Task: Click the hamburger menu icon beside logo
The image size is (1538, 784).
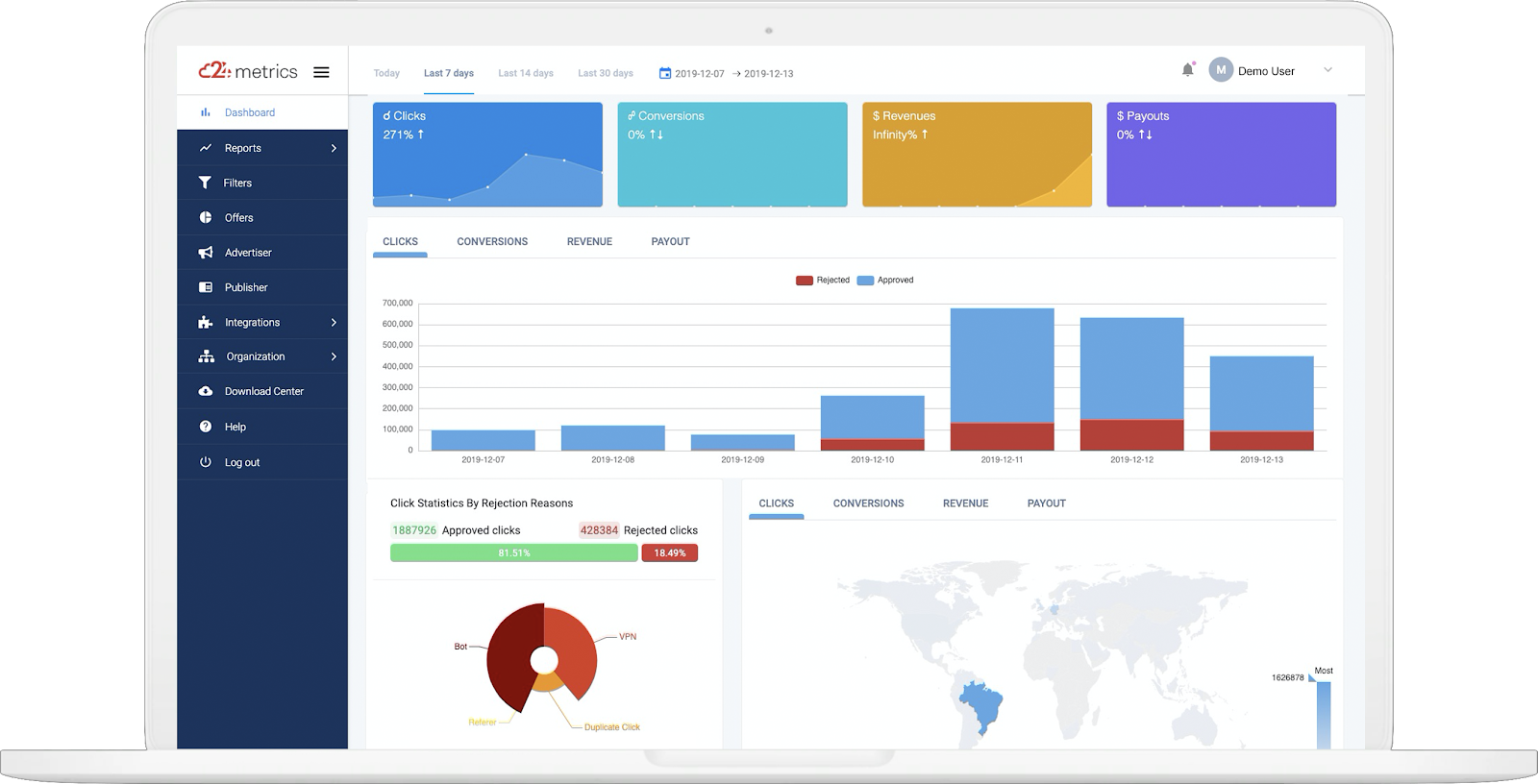Action: click(x=321, y=72)
